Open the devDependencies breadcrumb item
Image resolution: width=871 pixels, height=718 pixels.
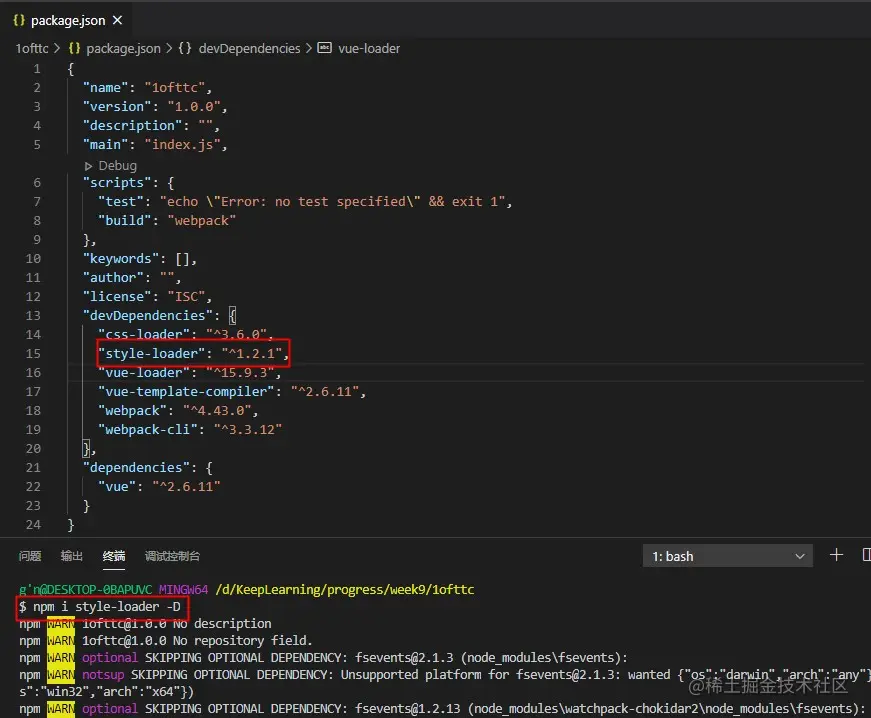[249, 49]
